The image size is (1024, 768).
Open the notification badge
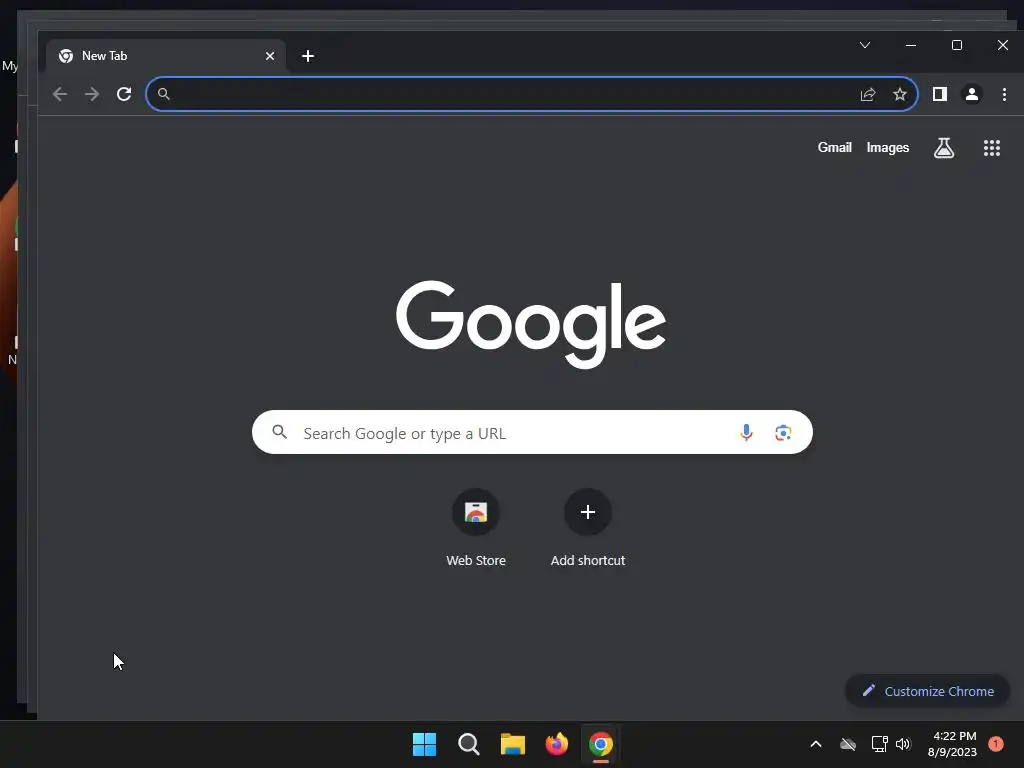click(x=996, y=744)
